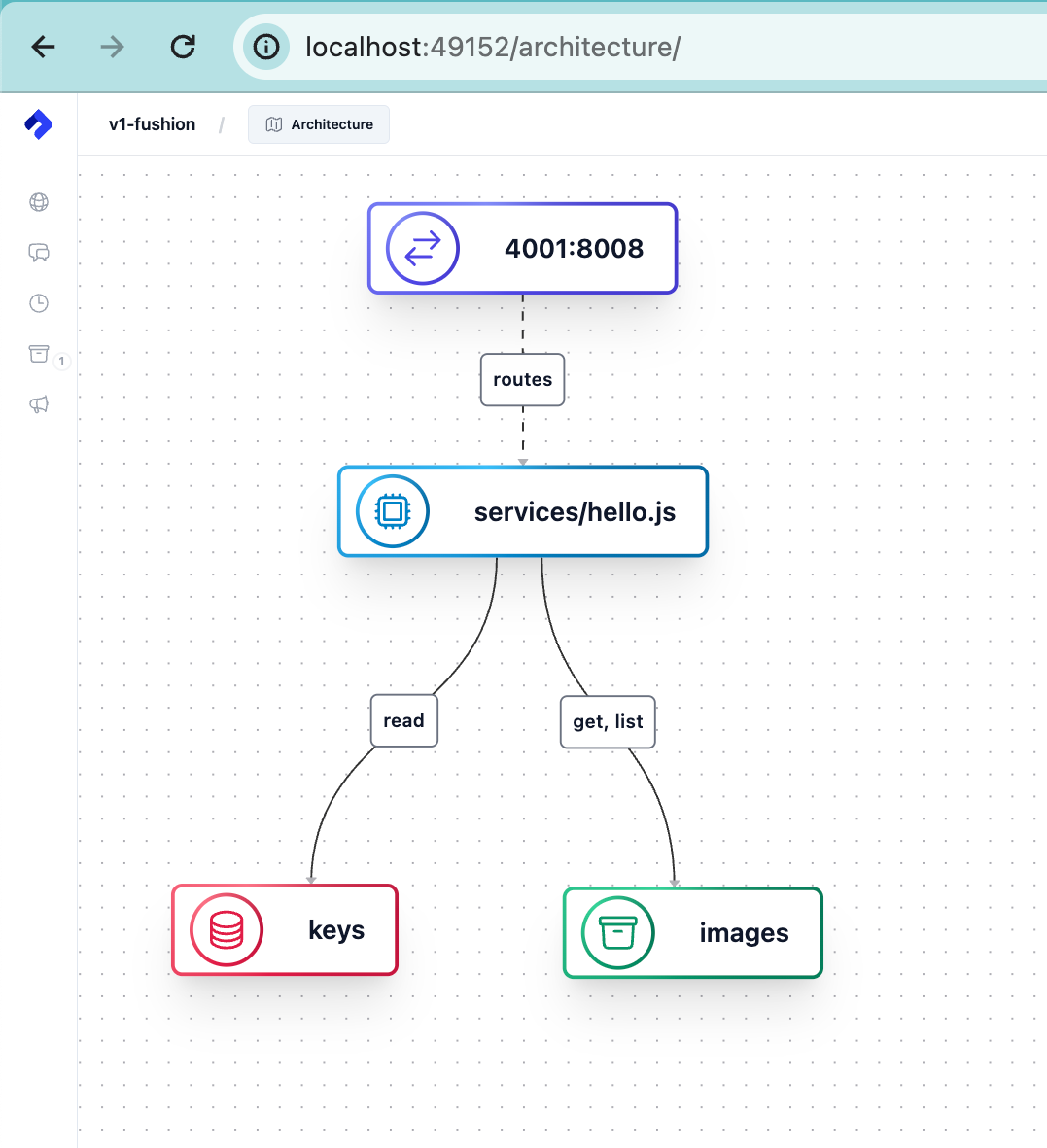Toggle the read permission label
This screenshot has width=1047, height=1148.
click(x=403, y=720)
